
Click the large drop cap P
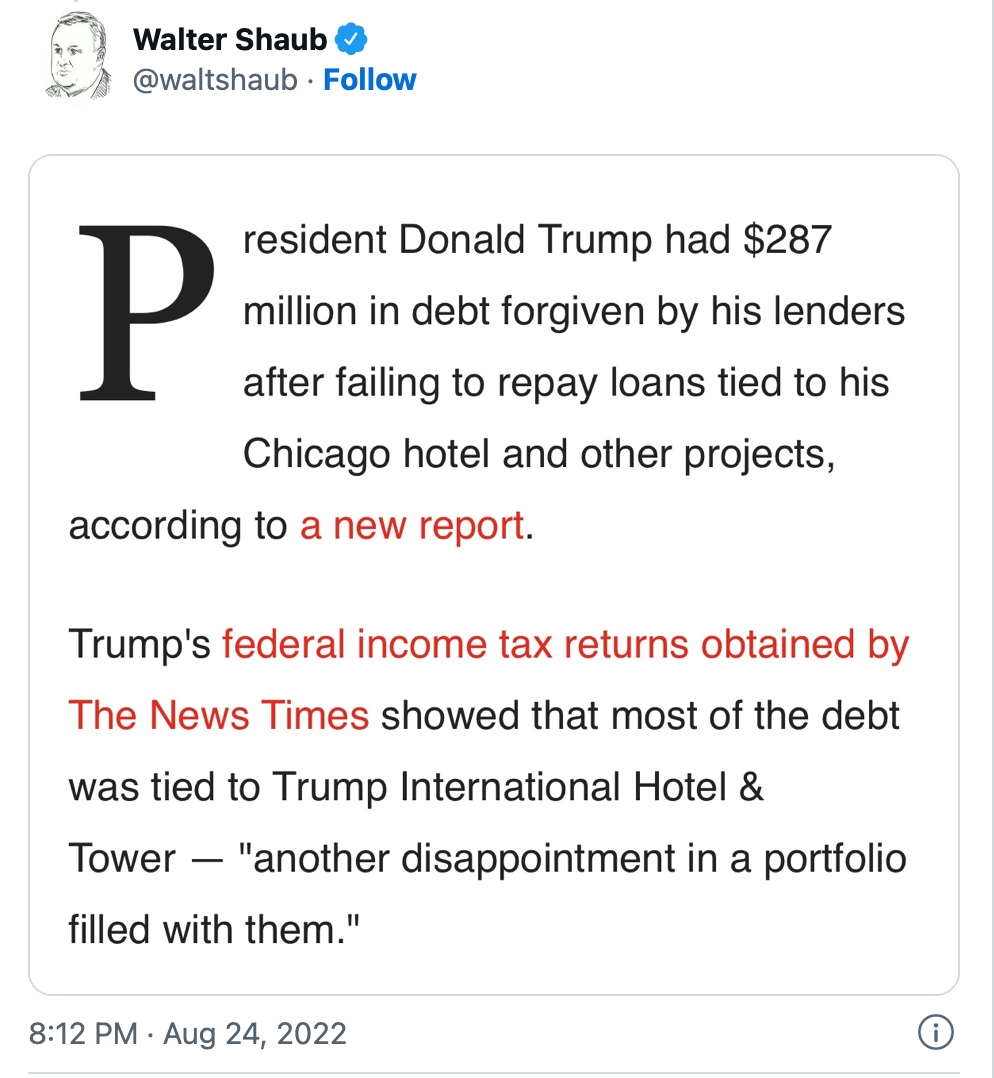coord(145,311)
